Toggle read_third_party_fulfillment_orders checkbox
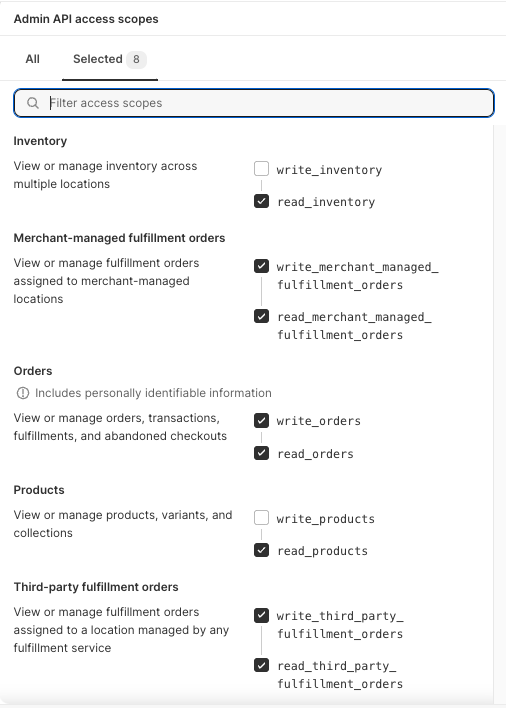This screenshot has height=708, width=506. click(261, 665)
